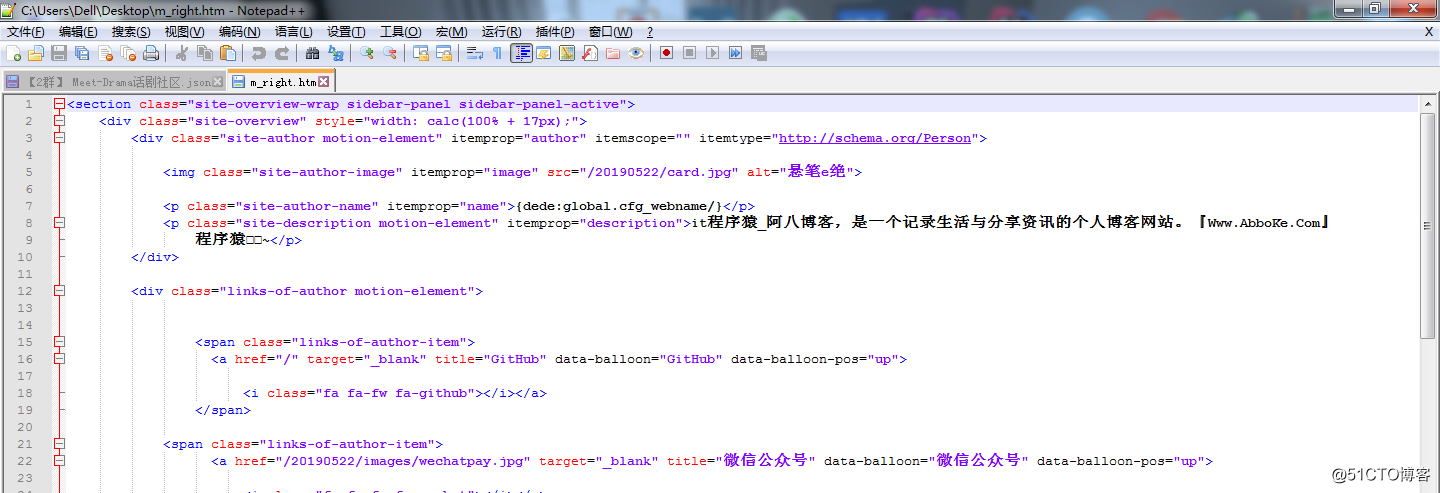Open the 文件(F) menu

pos(26,32)
